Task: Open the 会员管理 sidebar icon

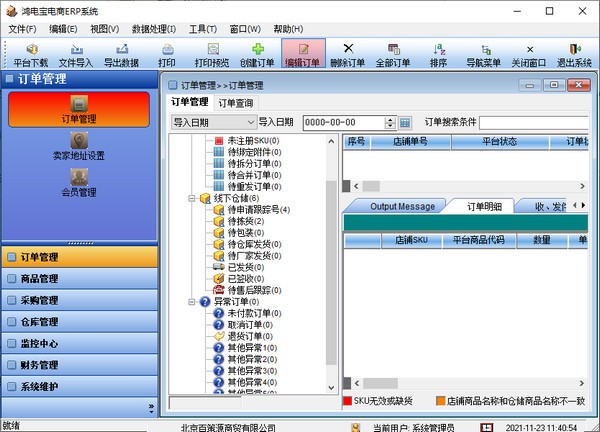Action: [x=80, y=179]
